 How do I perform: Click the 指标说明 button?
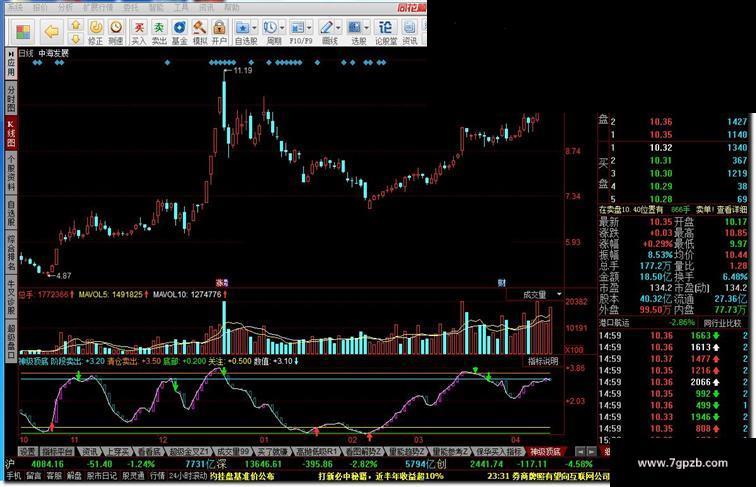click(x=542, y=361)
